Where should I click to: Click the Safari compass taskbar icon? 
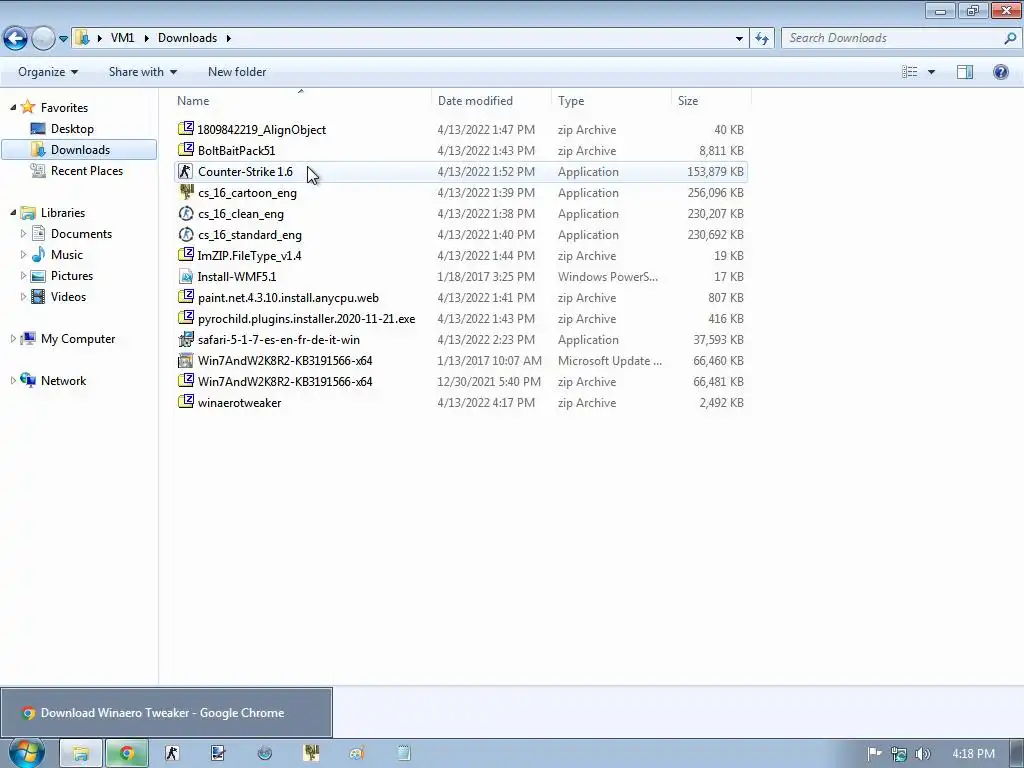(x=264, y=753)
